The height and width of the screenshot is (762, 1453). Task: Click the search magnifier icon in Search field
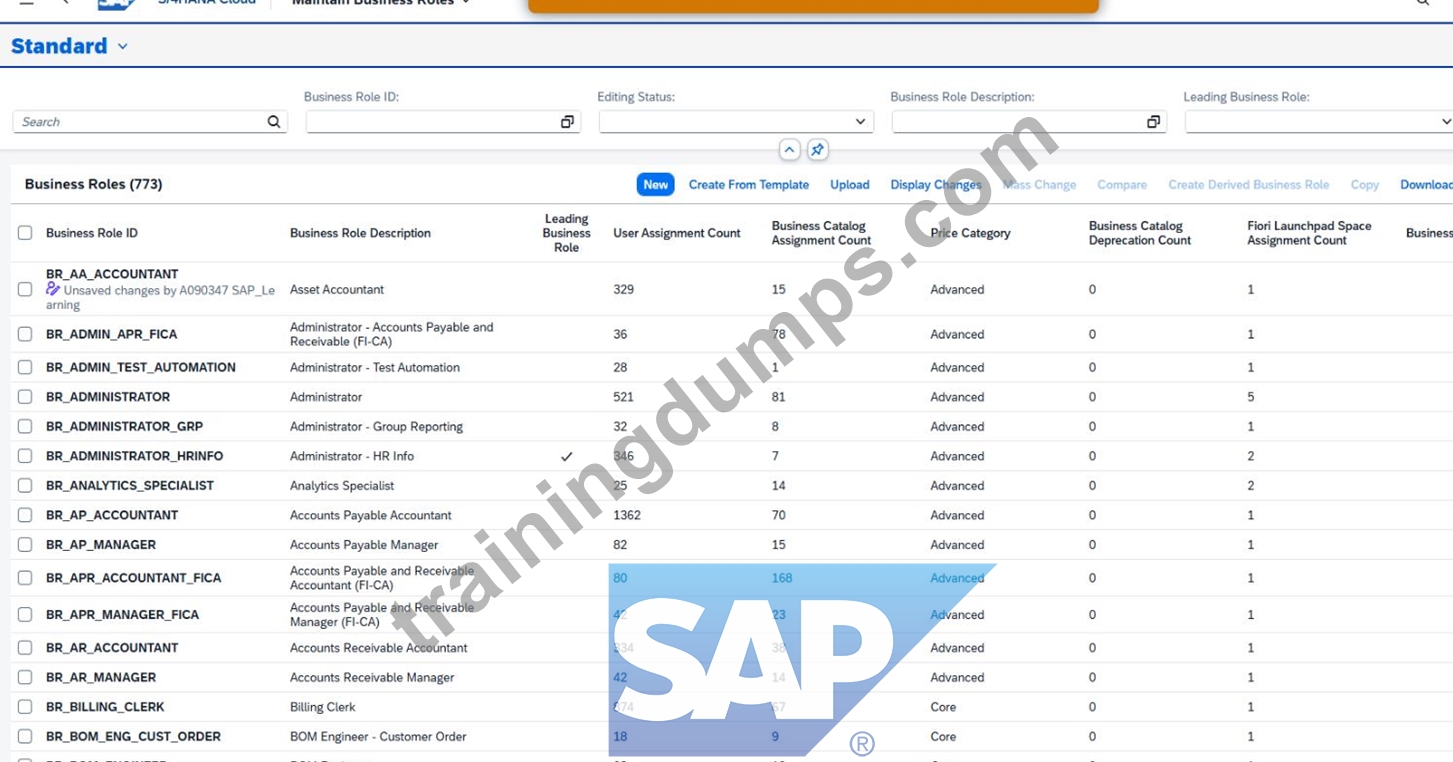(274, 122)
